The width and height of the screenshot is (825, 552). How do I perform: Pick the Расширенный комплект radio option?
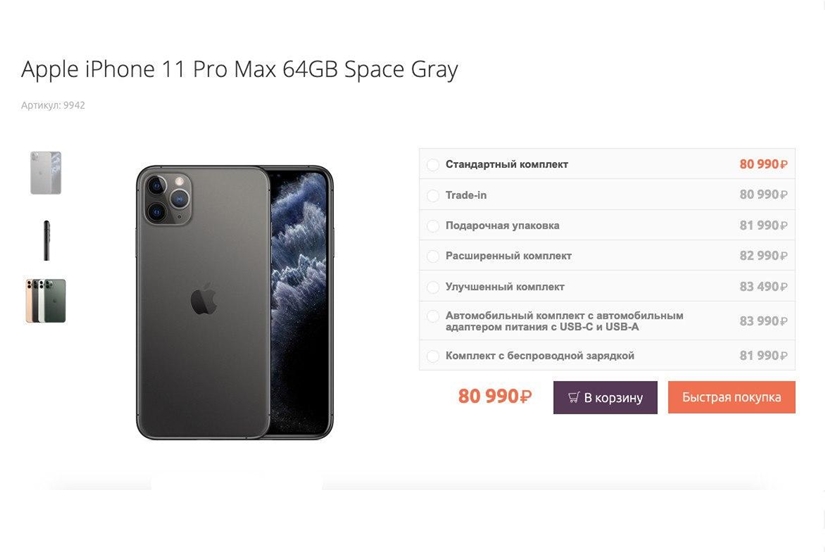[433, 256]
